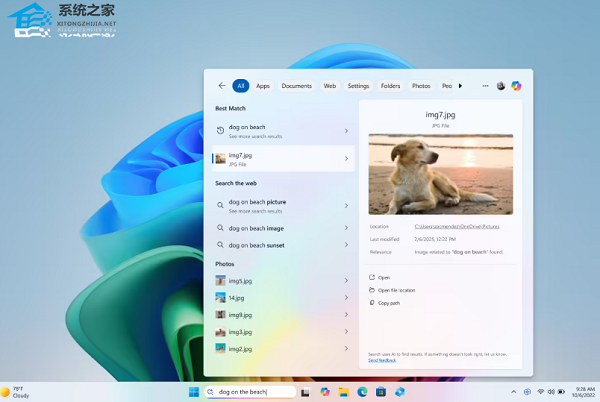
Task: Expand chevron for 'dog on beach' result
Action: coord(346,131)
